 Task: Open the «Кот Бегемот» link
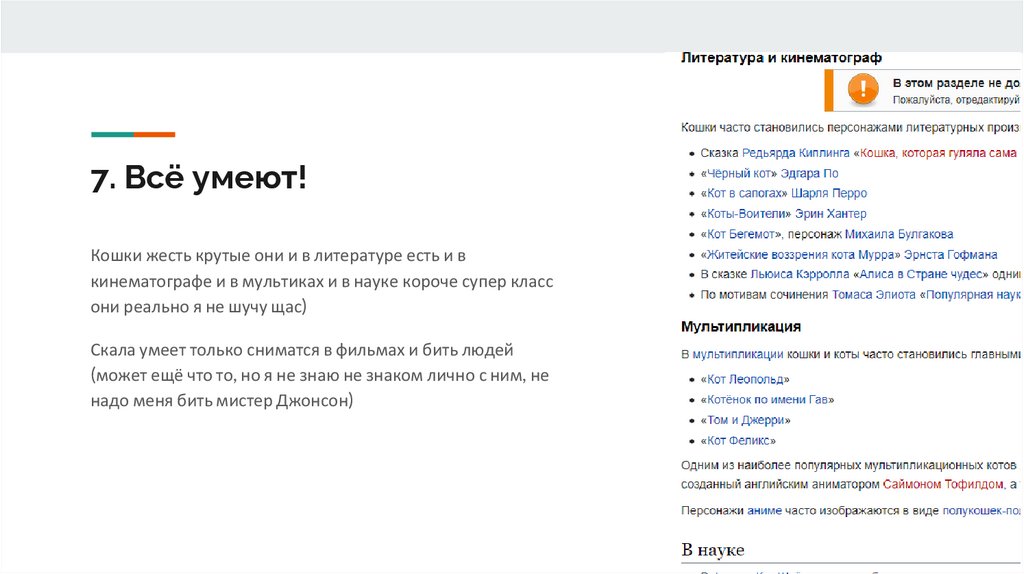[x=741, y=234]
